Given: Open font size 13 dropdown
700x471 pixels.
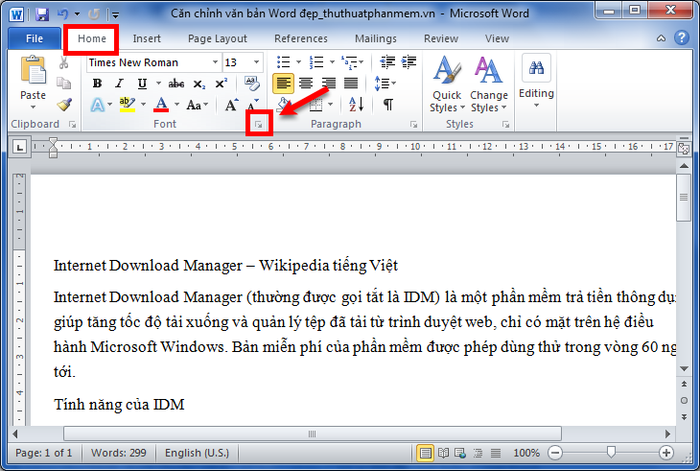Looking at the screenshot, I should pyautogui.click(x=256, y=62).
